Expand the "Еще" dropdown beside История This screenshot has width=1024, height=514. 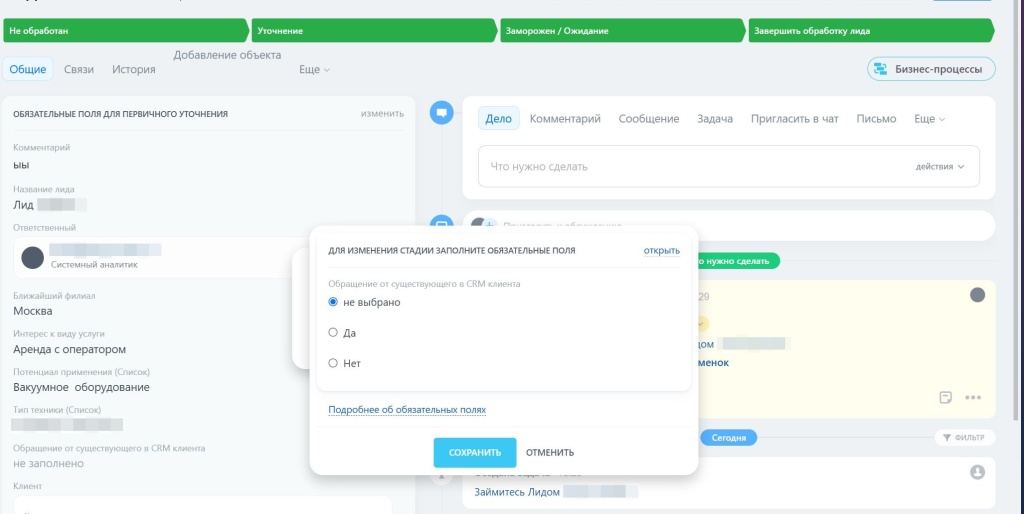tap(314, 69)
